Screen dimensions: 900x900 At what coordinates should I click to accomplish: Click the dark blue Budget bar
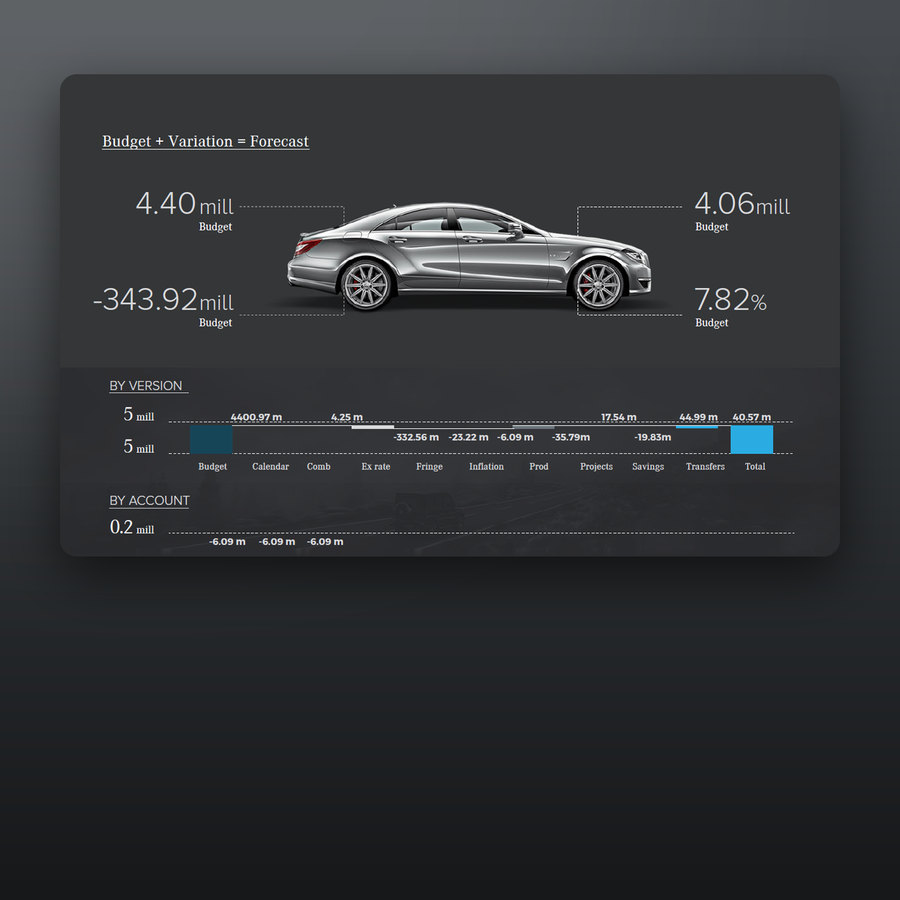point(211,440)
